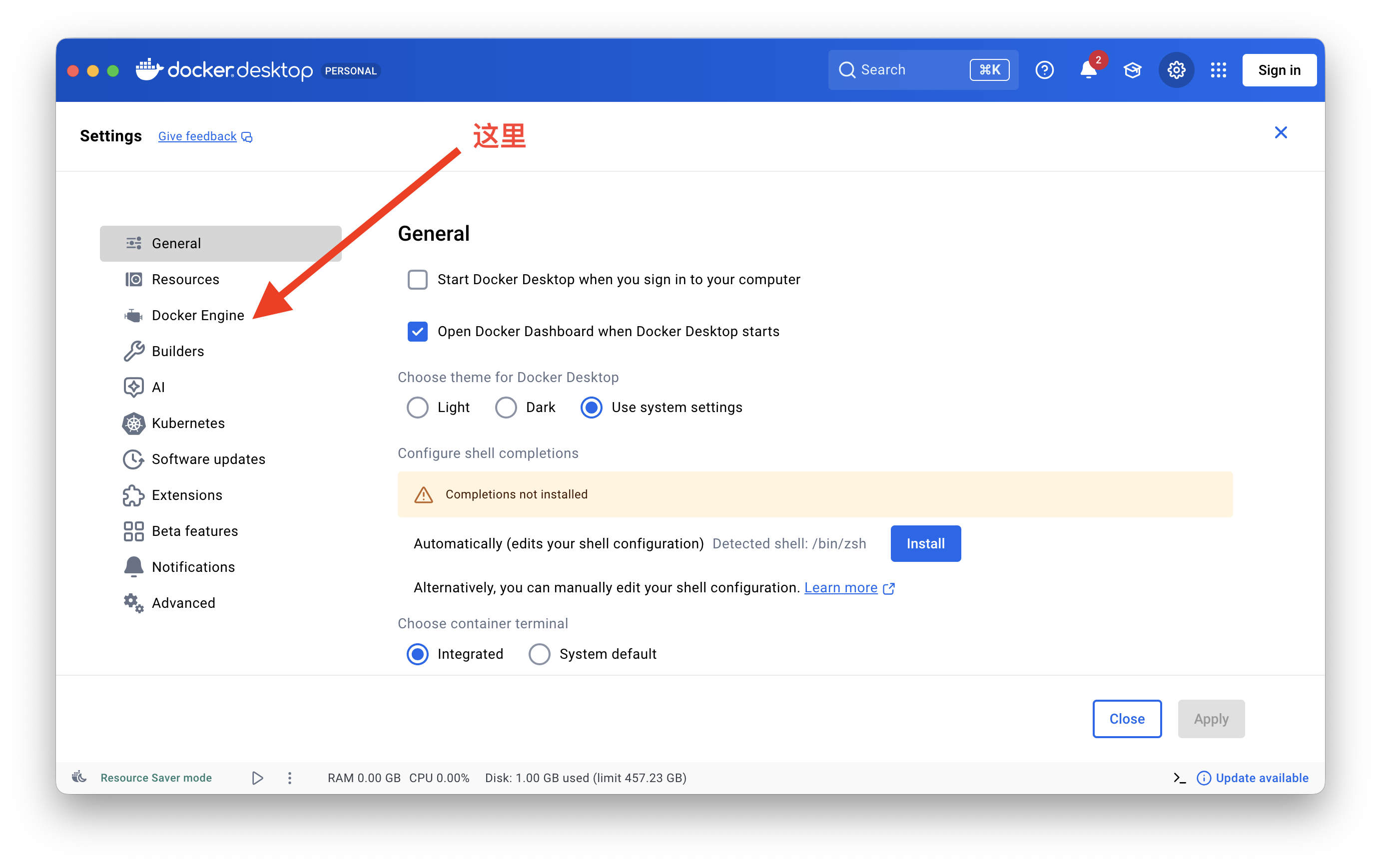The height and width of the screenshot is (868, 1381).
Task: Click the help question mark icon
Action: tap(1044, 70)
